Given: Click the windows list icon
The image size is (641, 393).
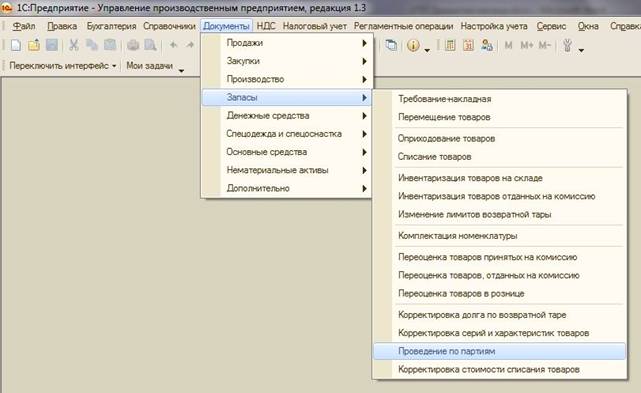Looking at the screenshot, I should point(391,45).
